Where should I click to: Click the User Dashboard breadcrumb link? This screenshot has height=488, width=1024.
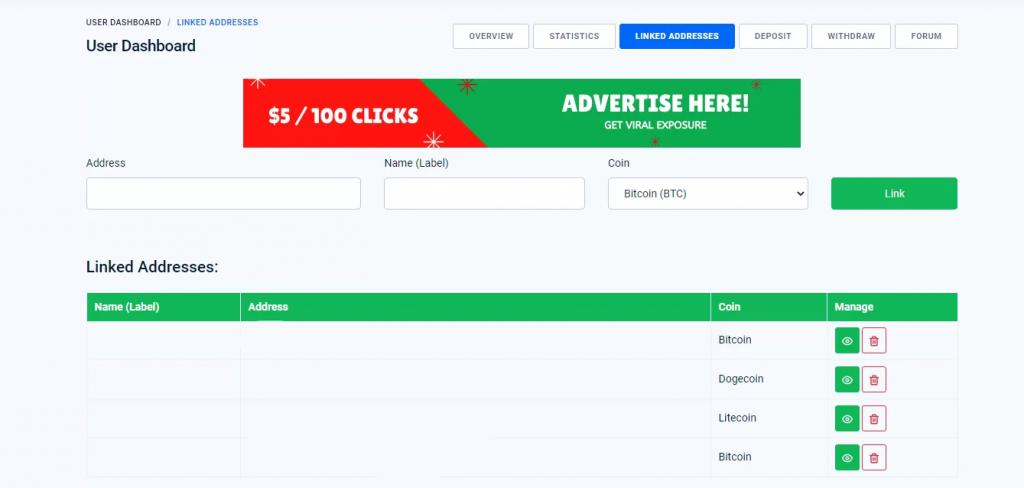(123, 22)
